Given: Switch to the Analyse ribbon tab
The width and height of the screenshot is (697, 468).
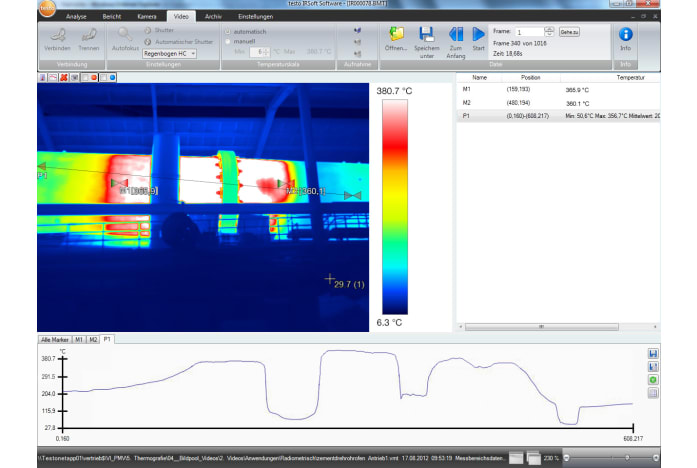Looking at the screenshot, I should (76, 18).
